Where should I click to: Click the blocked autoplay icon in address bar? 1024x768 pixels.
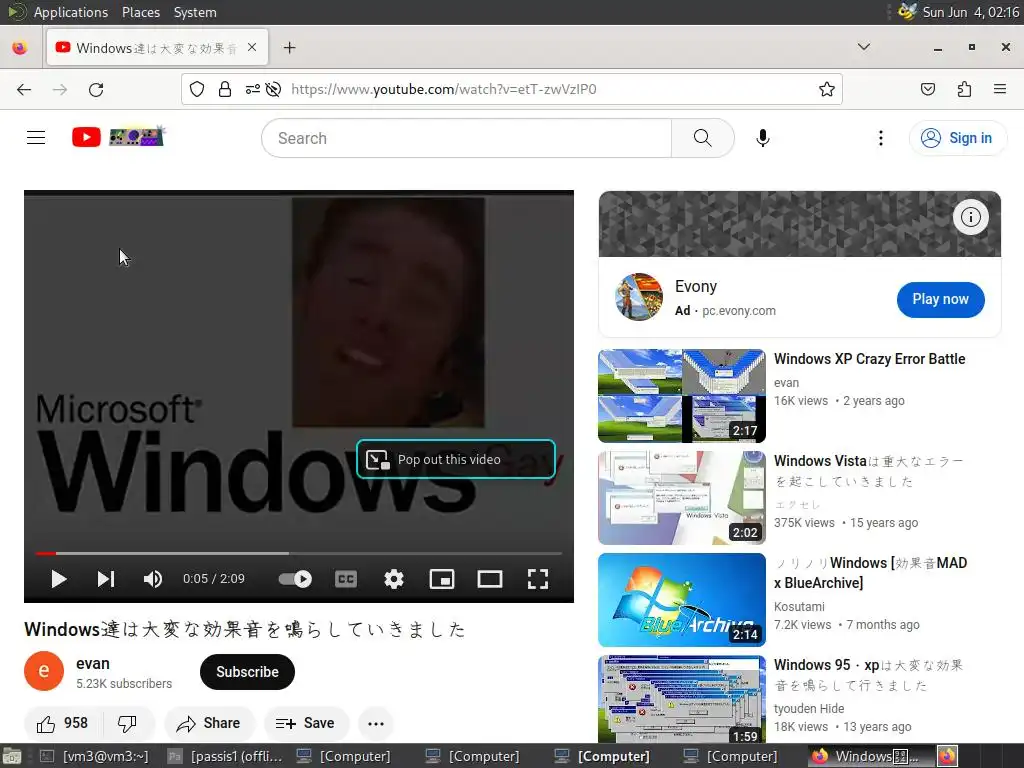(274, 89)
